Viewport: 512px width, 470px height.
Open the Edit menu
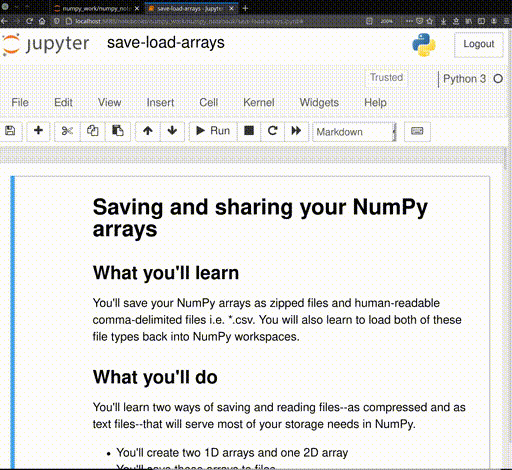coord(63,102)
